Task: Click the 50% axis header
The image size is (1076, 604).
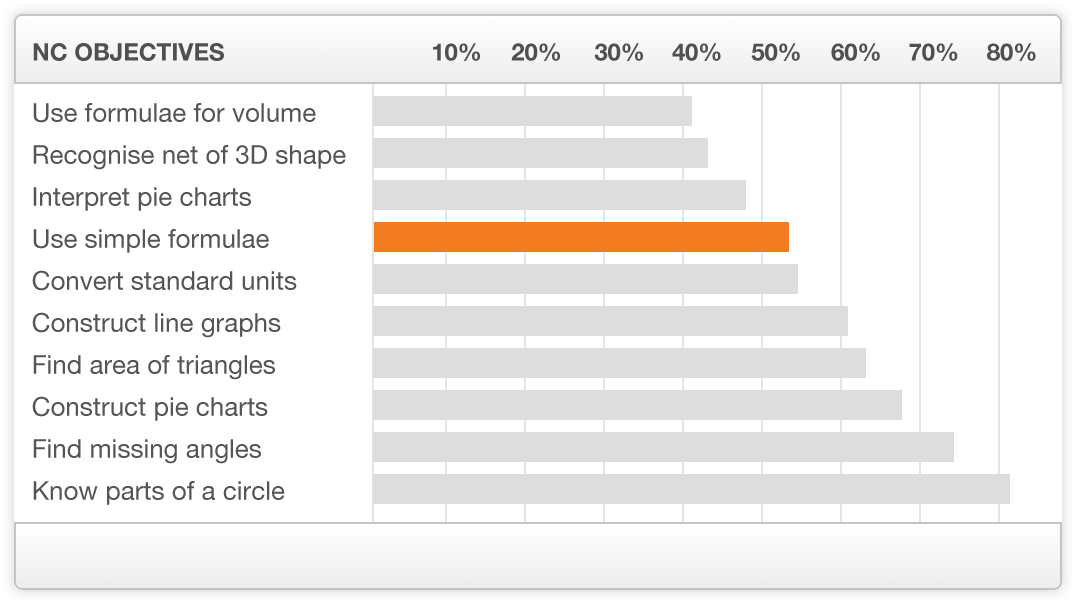Action: [776, 53]
